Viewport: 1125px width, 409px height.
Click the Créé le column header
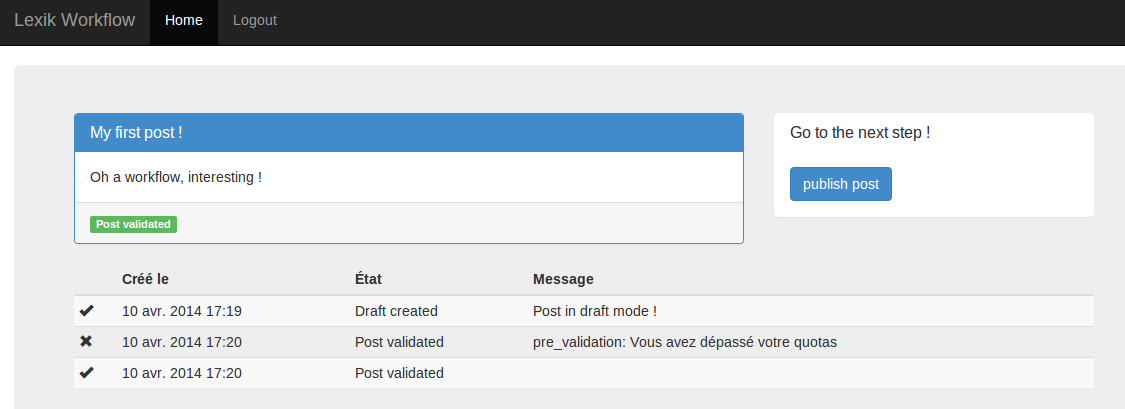click(x=146, y=278)
